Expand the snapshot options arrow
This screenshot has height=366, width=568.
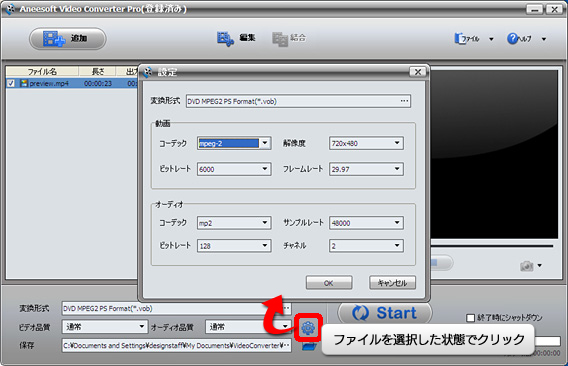click(540, 266)
